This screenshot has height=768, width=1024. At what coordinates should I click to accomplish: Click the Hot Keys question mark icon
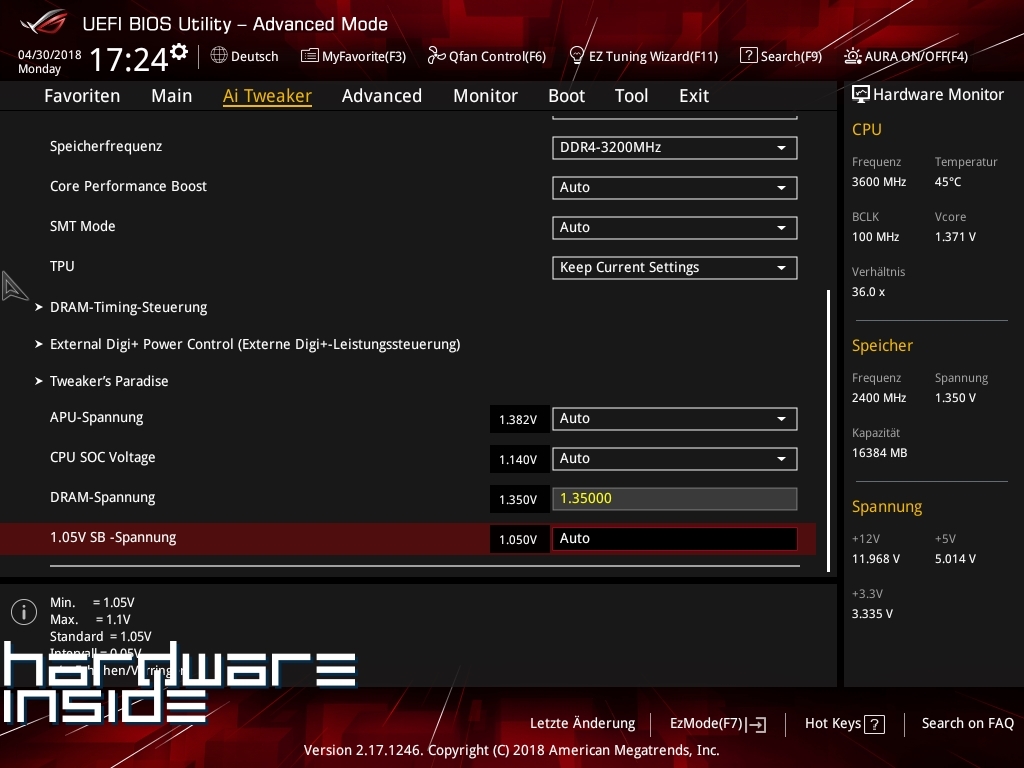(874, 724)
